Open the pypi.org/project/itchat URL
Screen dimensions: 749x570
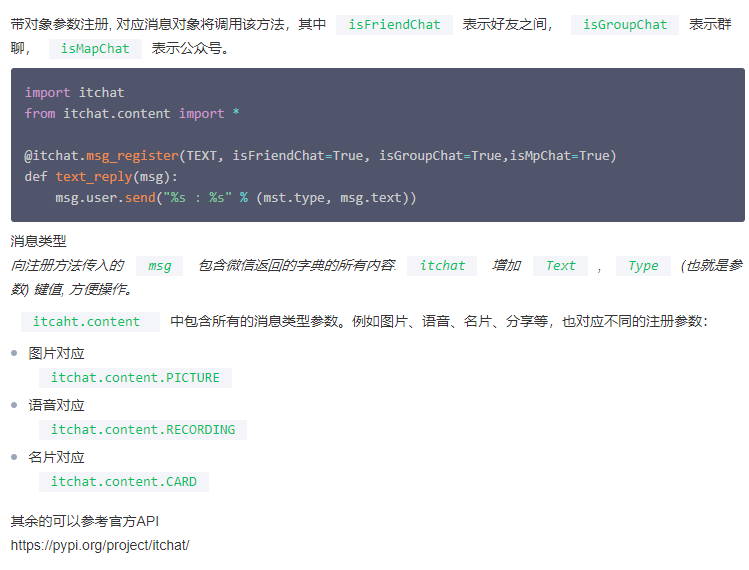tap(100, 545)
